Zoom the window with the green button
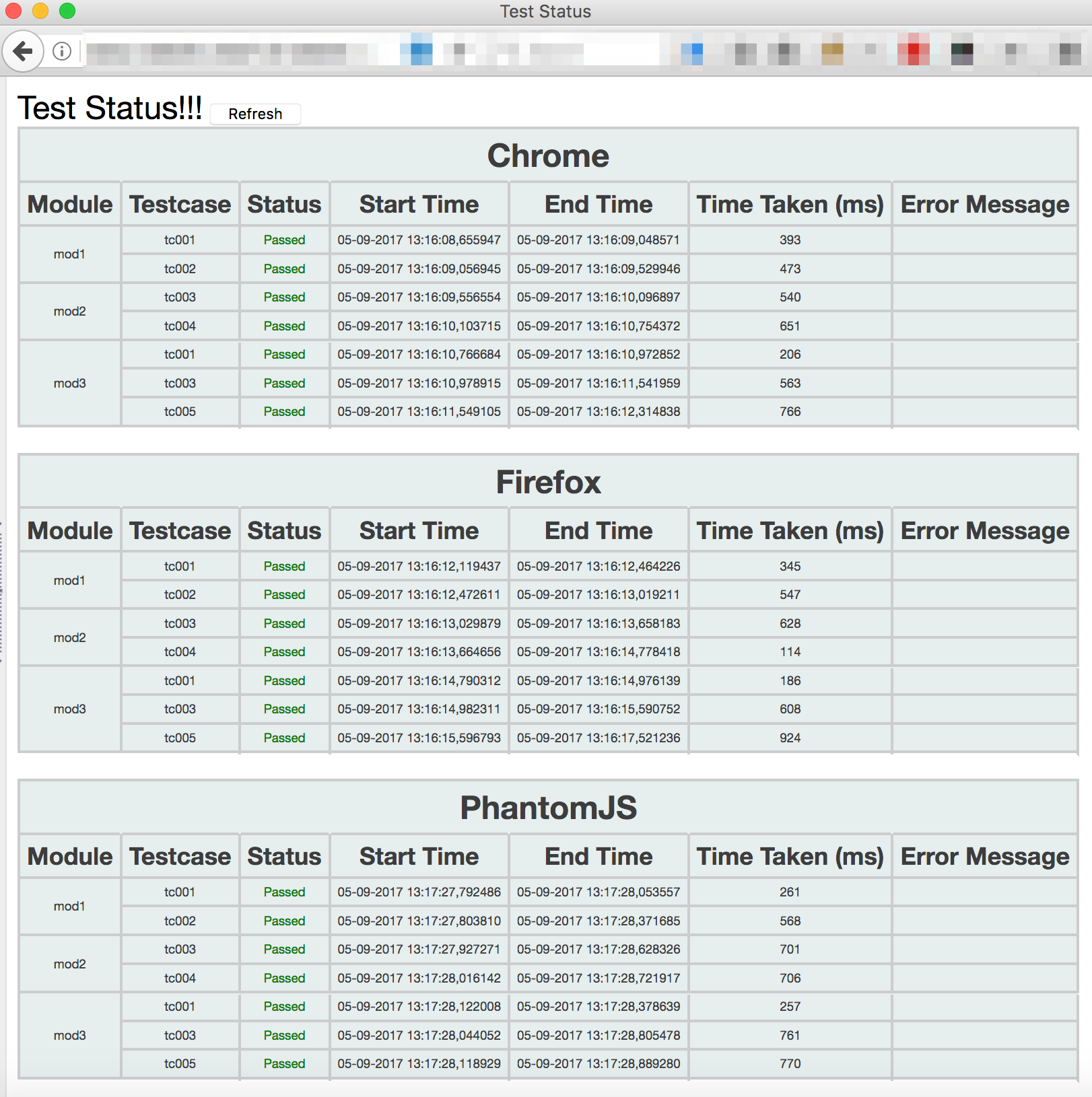The height and width of the screenshot is (1097, 1092). 67,11
